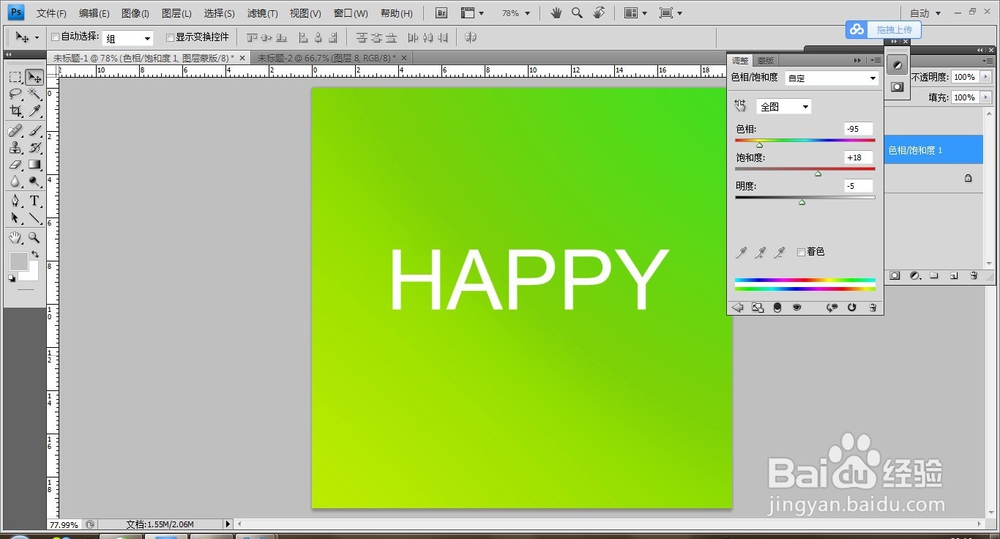Delete the adjustment layer via the trash icon
The image size is (1000, 539).
pyautogui.click(x=872, y=307)
